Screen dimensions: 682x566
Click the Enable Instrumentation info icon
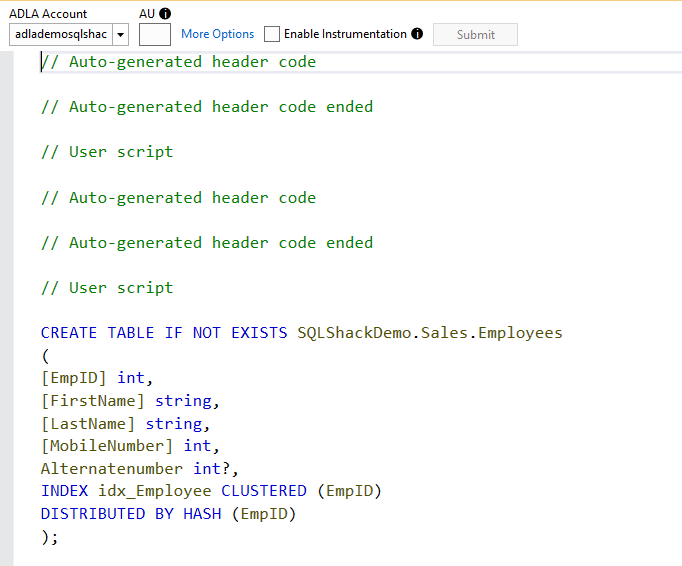tap(417, 34)
